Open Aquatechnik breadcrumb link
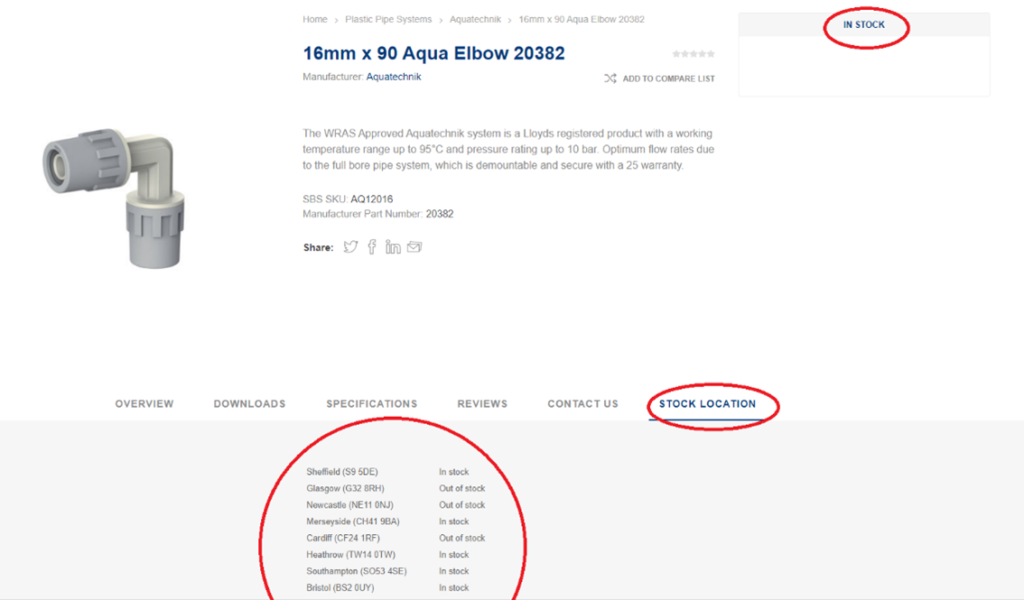Viewport: 1024px width, 600px height. pyautogui.click(x=475, y=20)
